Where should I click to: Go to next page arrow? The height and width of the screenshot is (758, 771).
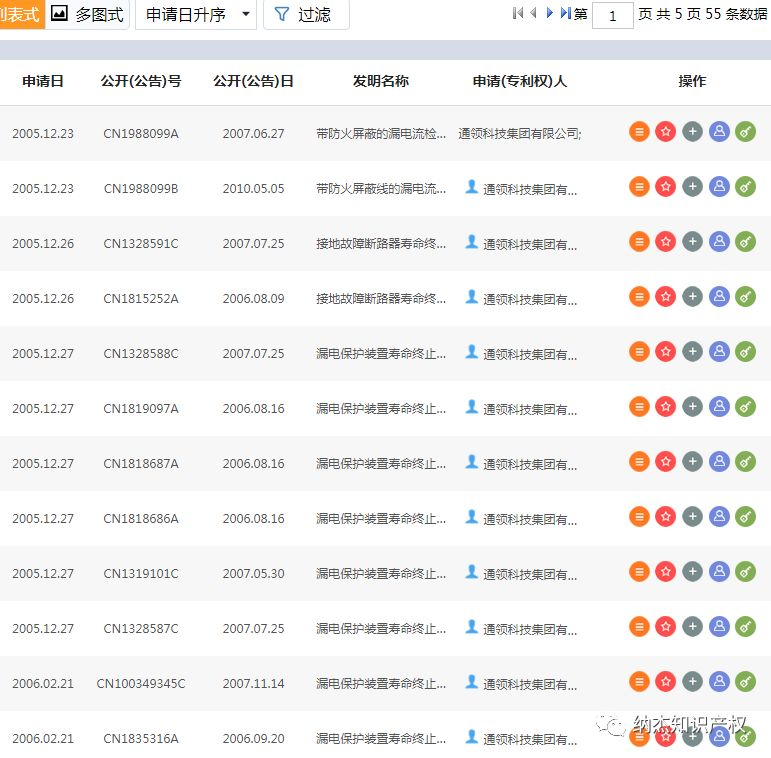550,13
